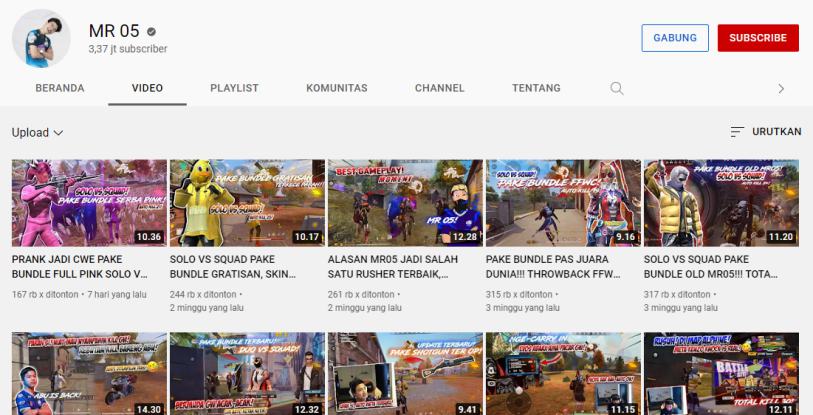Click the yellow jacket thumbnail with 11.20 duration

click(721, 203)
